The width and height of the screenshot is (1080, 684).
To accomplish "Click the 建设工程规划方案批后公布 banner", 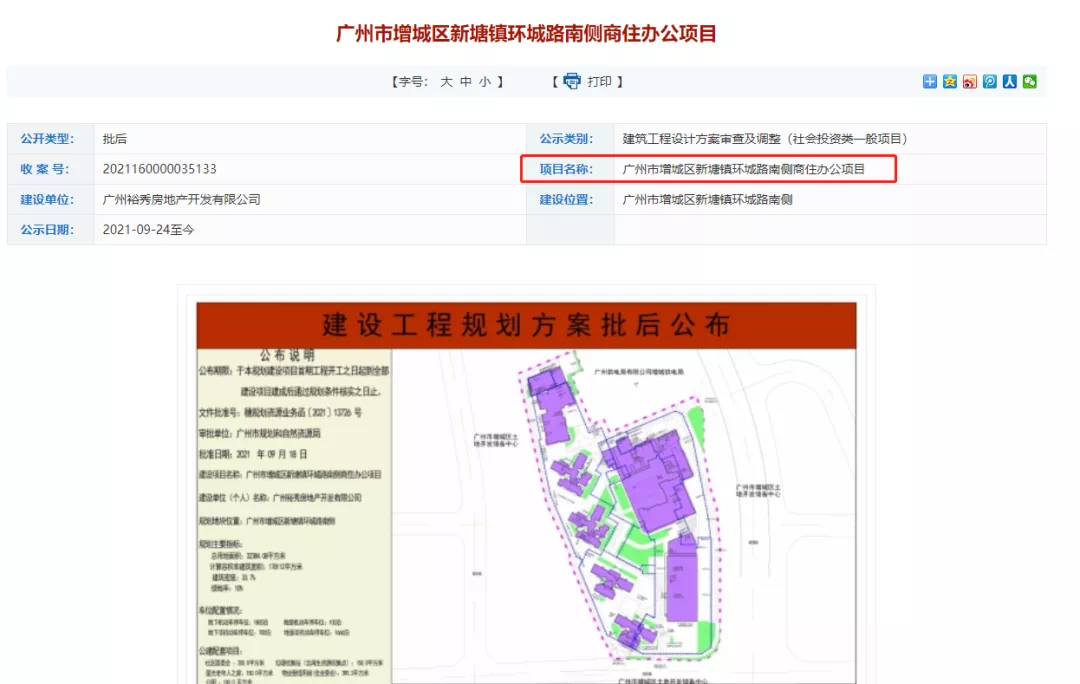I will click(526, 325).
